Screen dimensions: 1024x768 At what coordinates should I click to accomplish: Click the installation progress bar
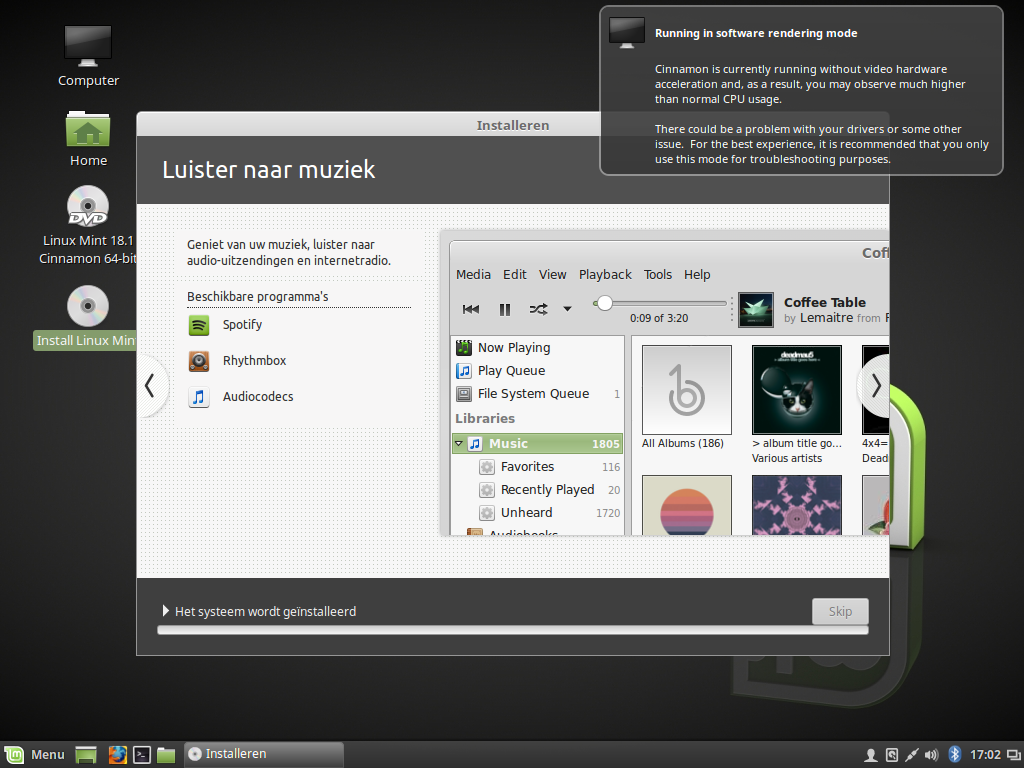click(513, 630)
